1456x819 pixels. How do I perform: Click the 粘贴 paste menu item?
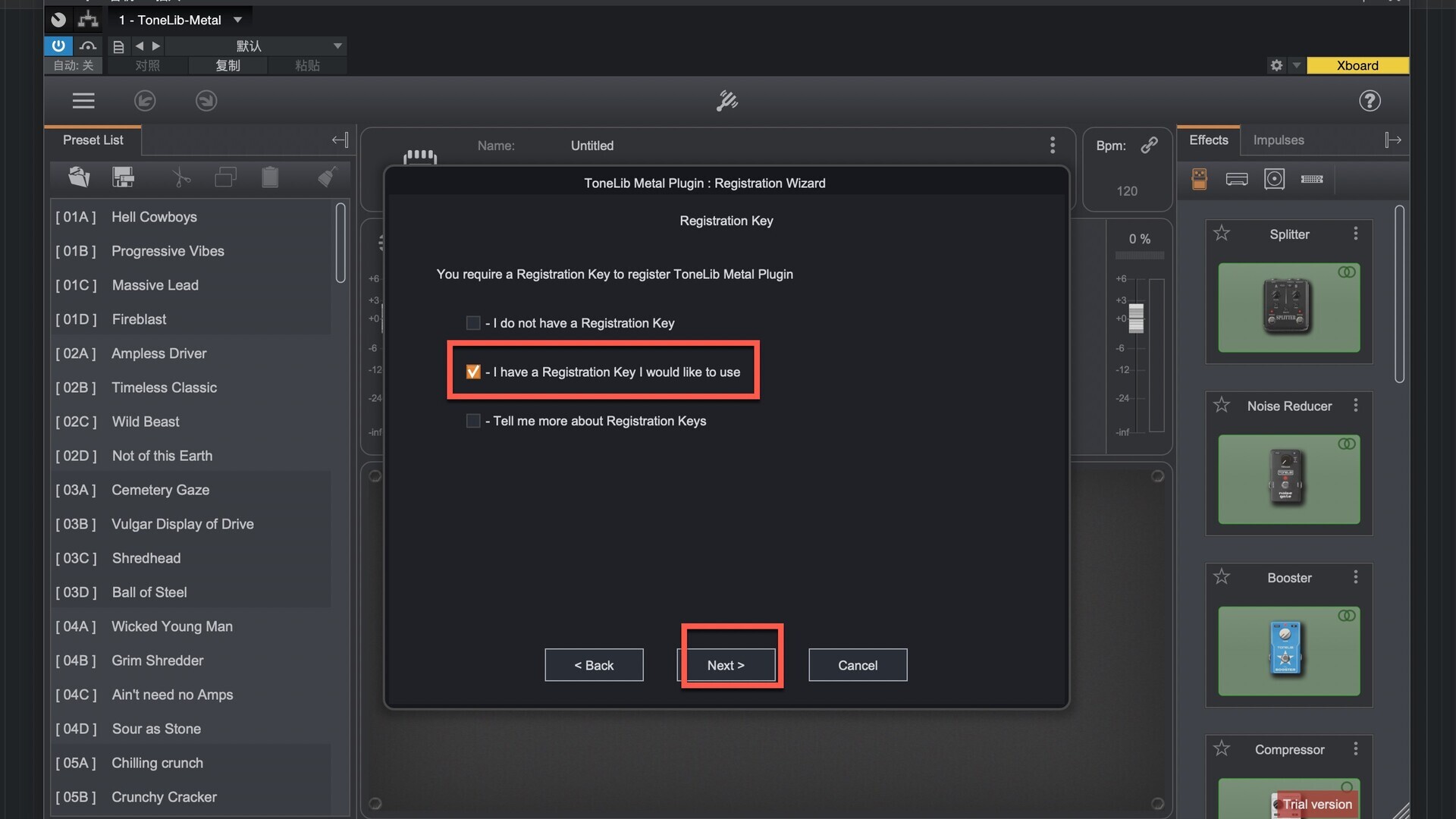[x=307, y=66]
